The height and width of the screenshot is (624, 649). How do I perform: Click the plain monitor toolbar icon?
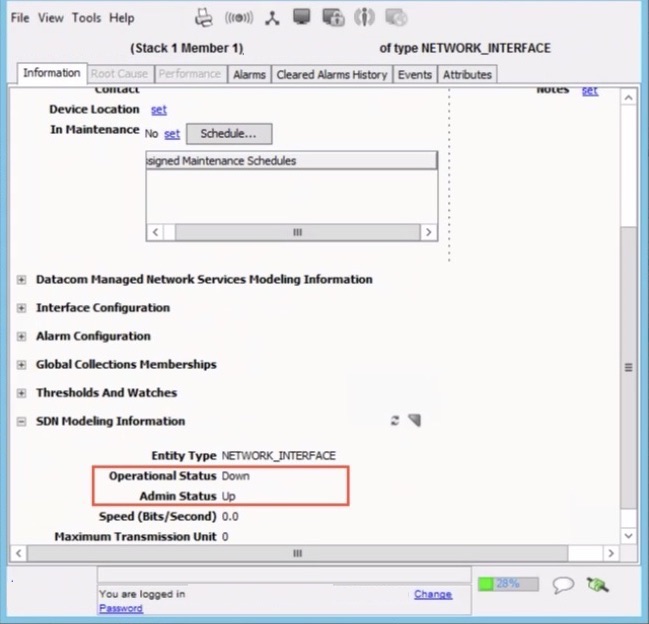click(x=301, y=17)
